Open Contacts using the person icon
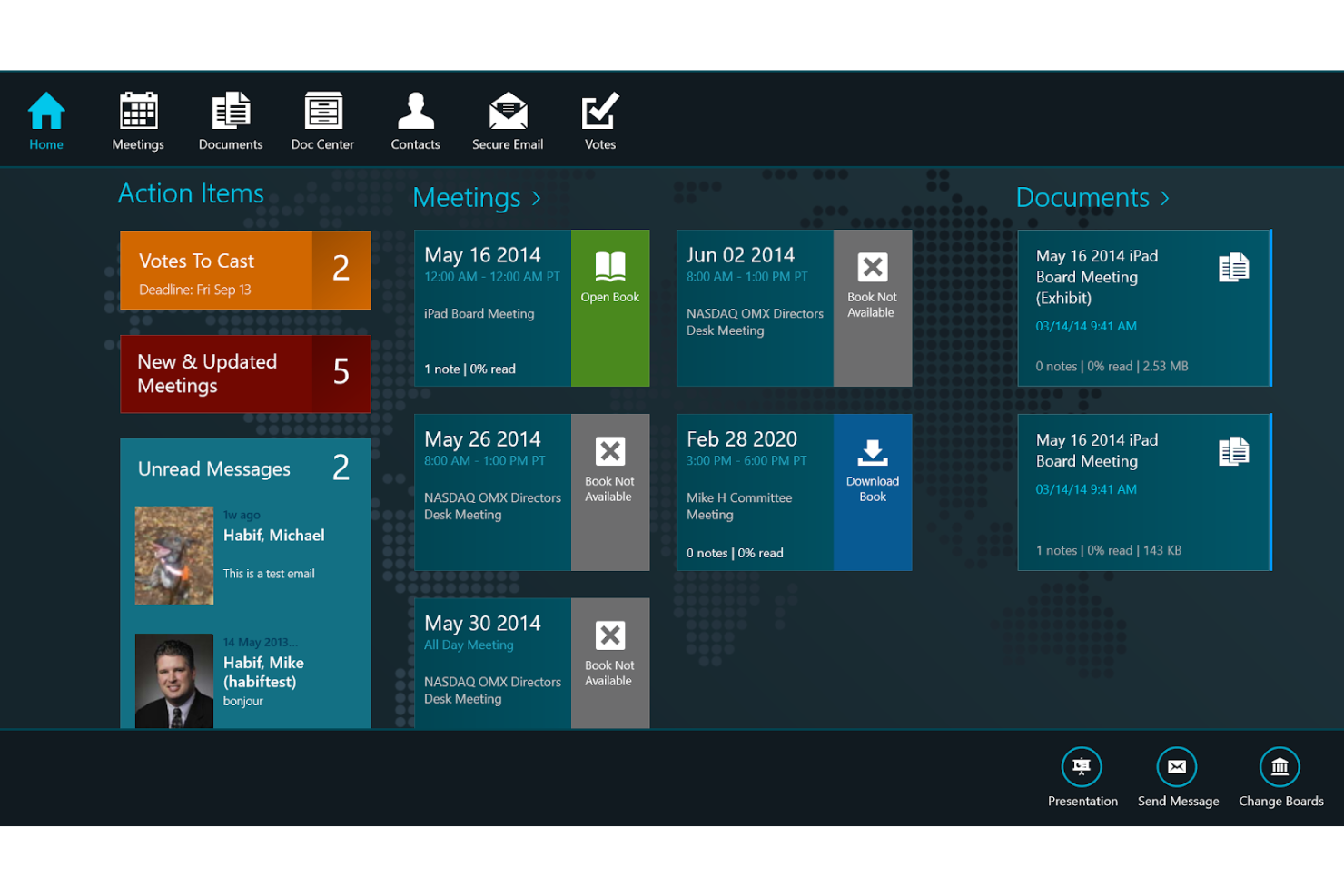The image size is (1344, 896). point(415,111)
